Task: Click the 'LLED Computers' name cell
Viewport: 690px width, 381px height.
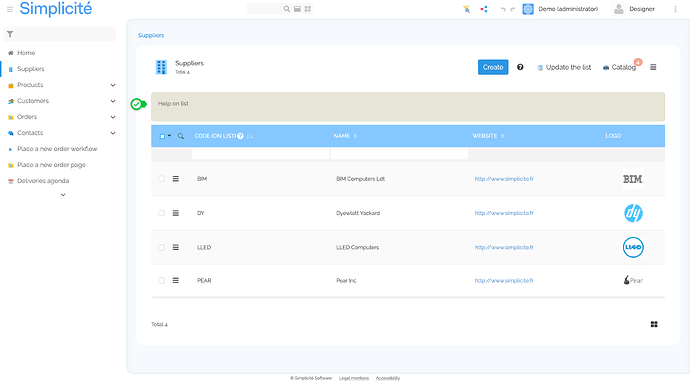Action: (x=357, y=247)
